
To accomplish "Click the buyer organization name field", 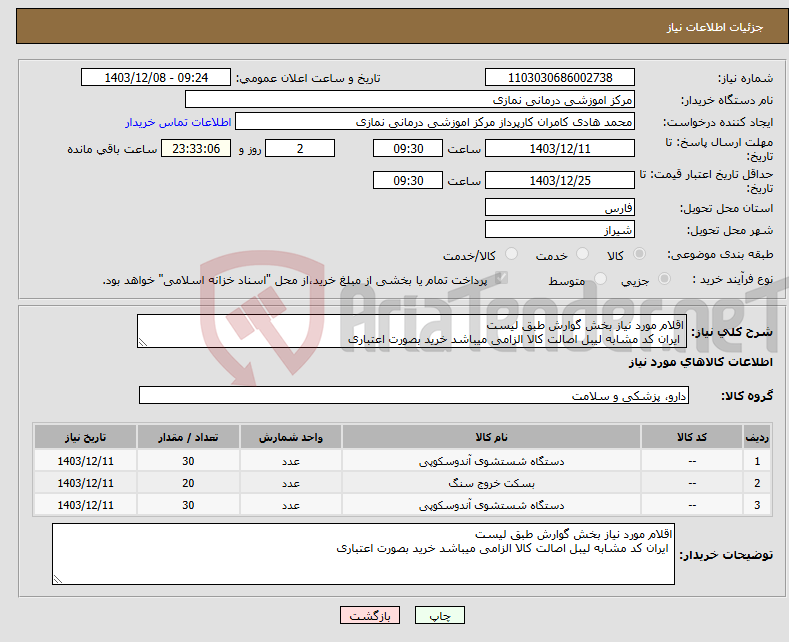I will pos(410,100).
